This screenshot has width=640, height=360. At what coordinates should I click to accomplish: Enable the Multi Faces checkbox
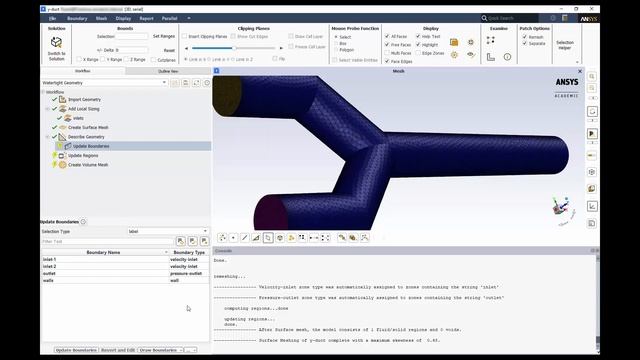click(x=387, y=53)
